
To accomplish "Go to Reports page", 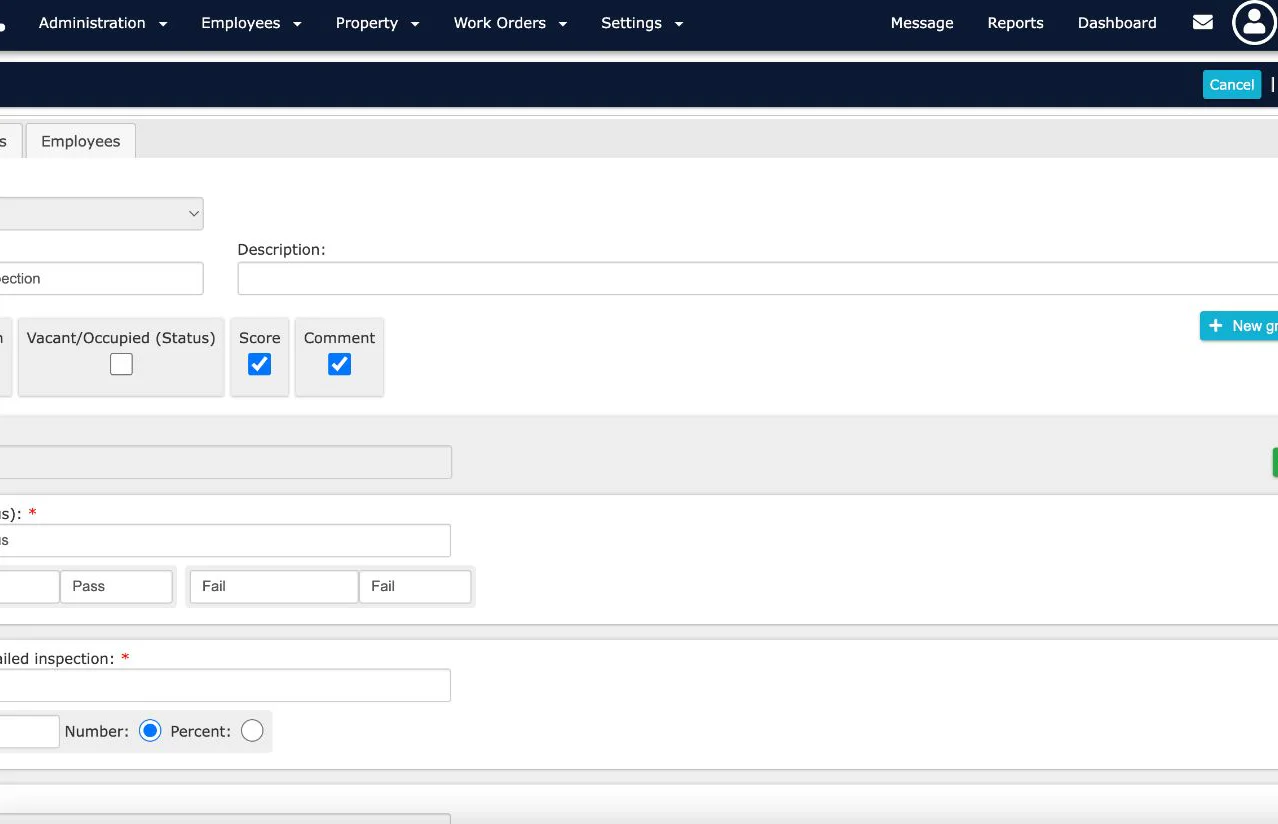I will pyautogui.click(x=1015, y=23).
